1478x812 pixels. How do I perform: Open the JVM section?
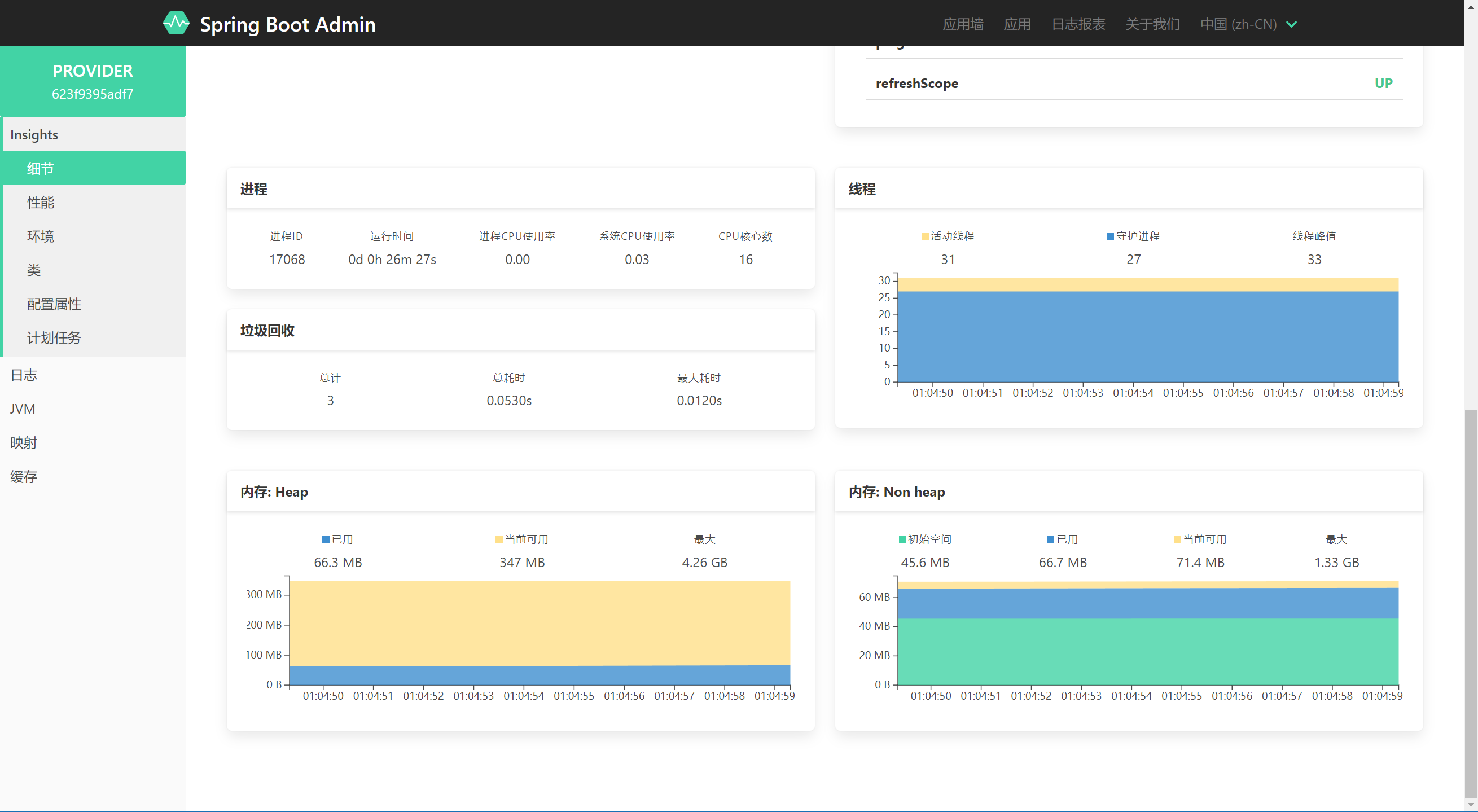point(23,409)
